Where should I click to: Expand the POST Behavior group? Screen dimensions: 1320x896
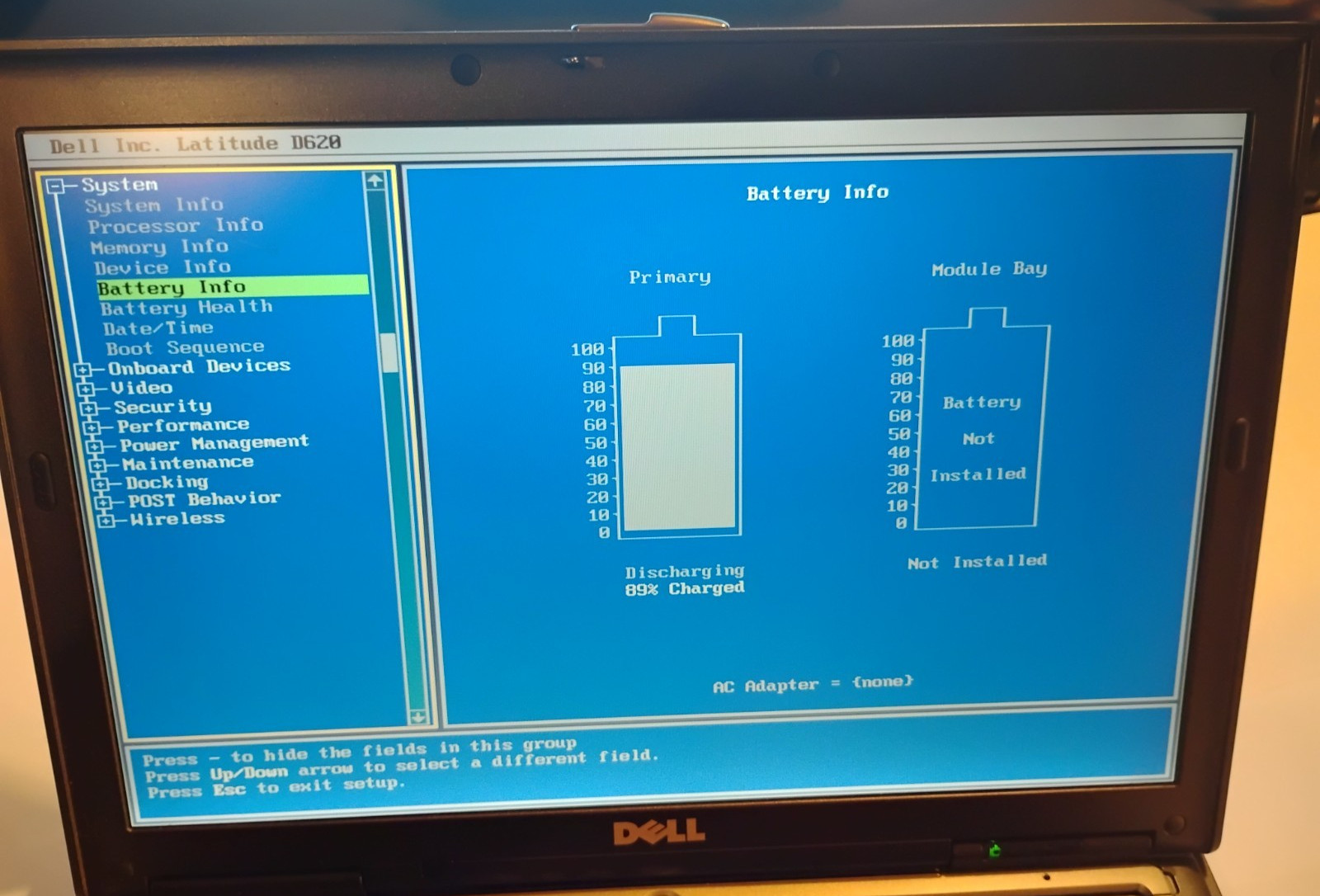103,502
